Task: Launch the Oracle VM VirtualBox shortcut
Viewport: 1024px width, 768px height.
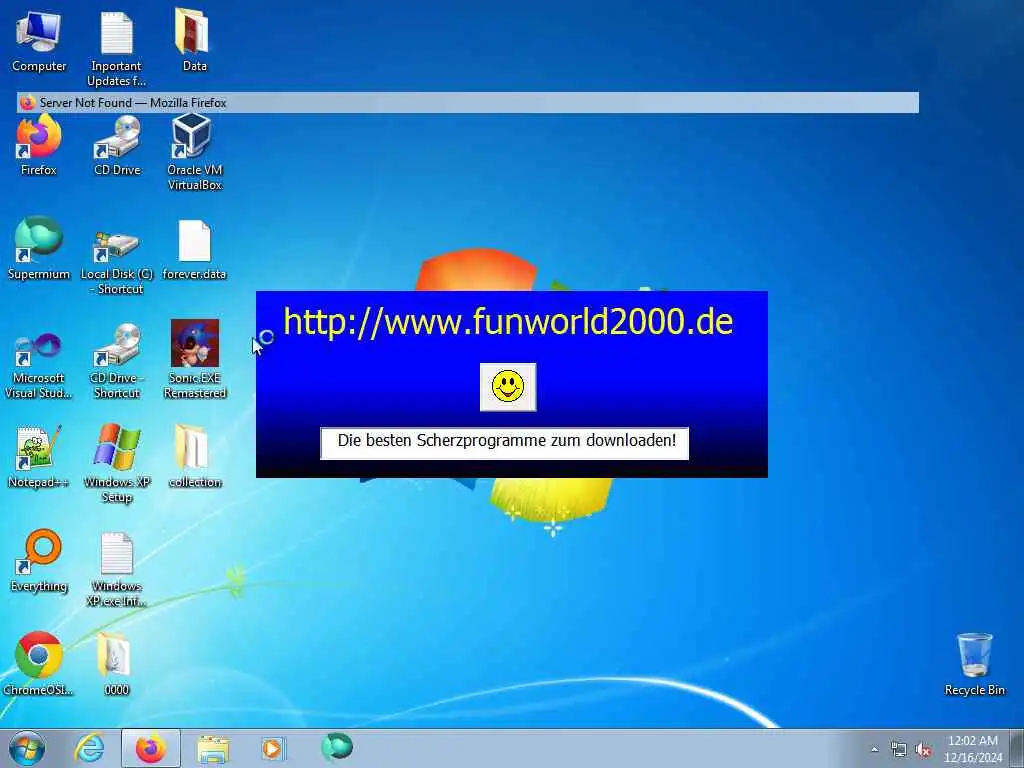Action: pos(194,153)
